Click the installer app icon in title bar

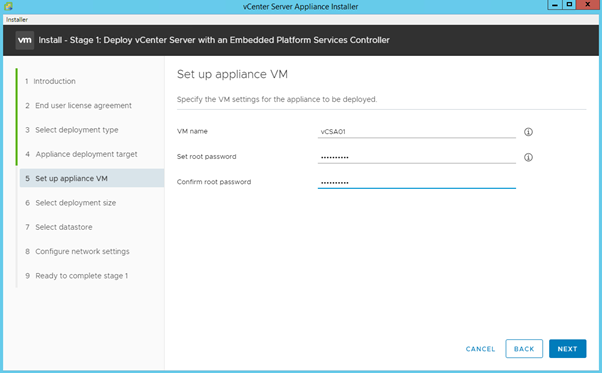8,6
